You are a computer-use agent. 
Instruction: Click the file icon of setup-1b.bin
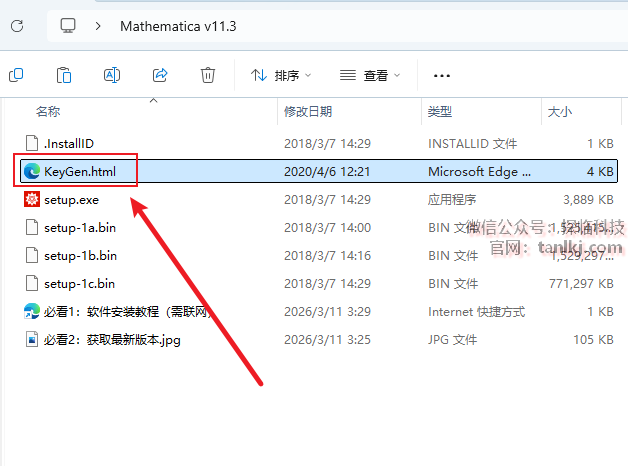(32, 255)
